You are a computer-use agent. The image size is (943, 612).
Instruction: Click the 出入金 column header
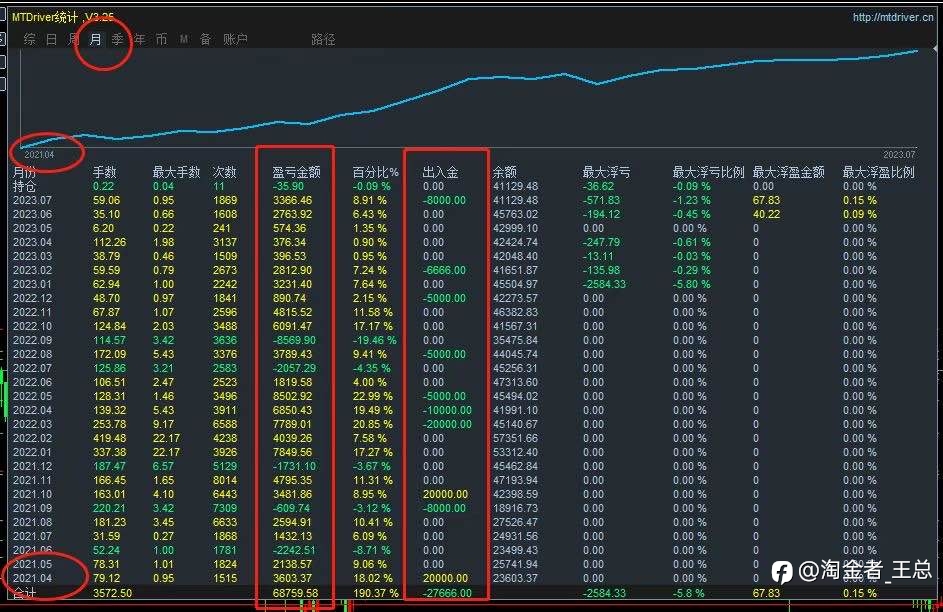(440, 173)
